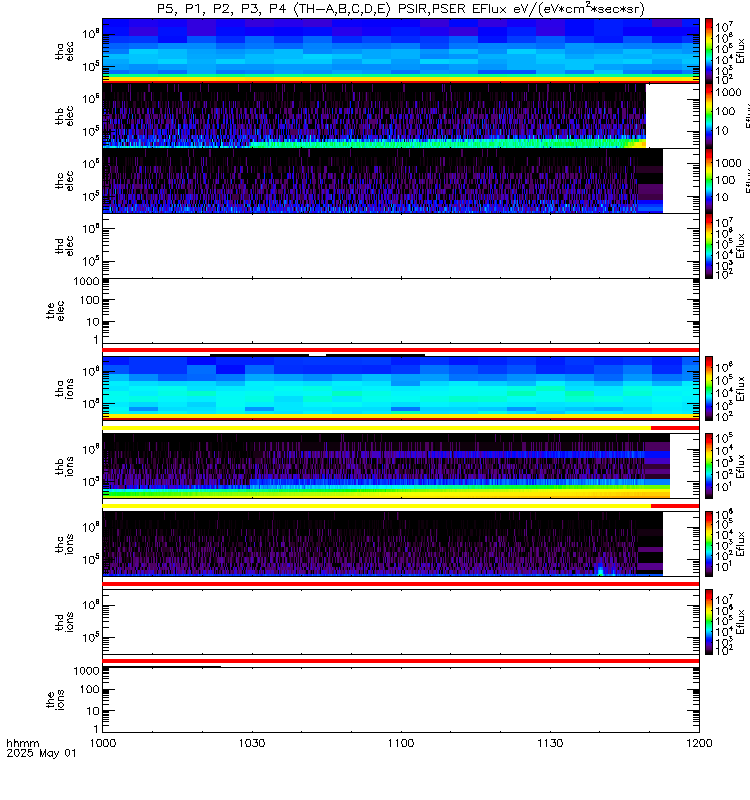Select the 'thc elec' y-axis label

coord(65,181)
